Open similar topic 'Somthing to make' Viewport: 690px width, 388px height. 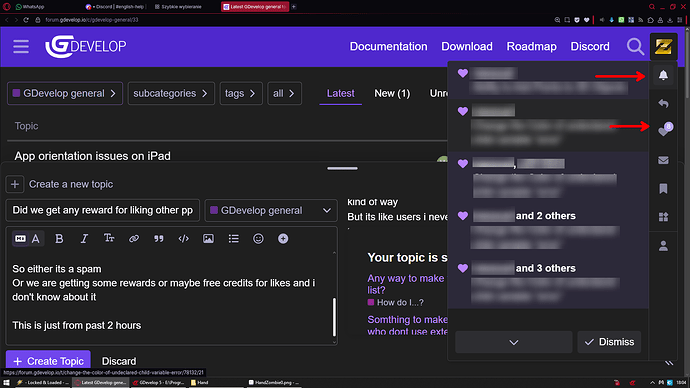point(407,325)
